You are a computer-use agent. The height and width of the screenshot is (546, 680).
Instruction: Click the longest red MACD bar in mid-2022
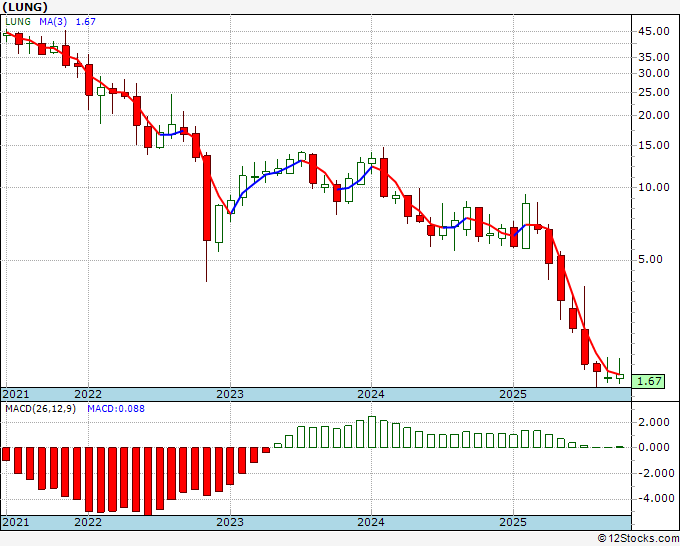148,481
